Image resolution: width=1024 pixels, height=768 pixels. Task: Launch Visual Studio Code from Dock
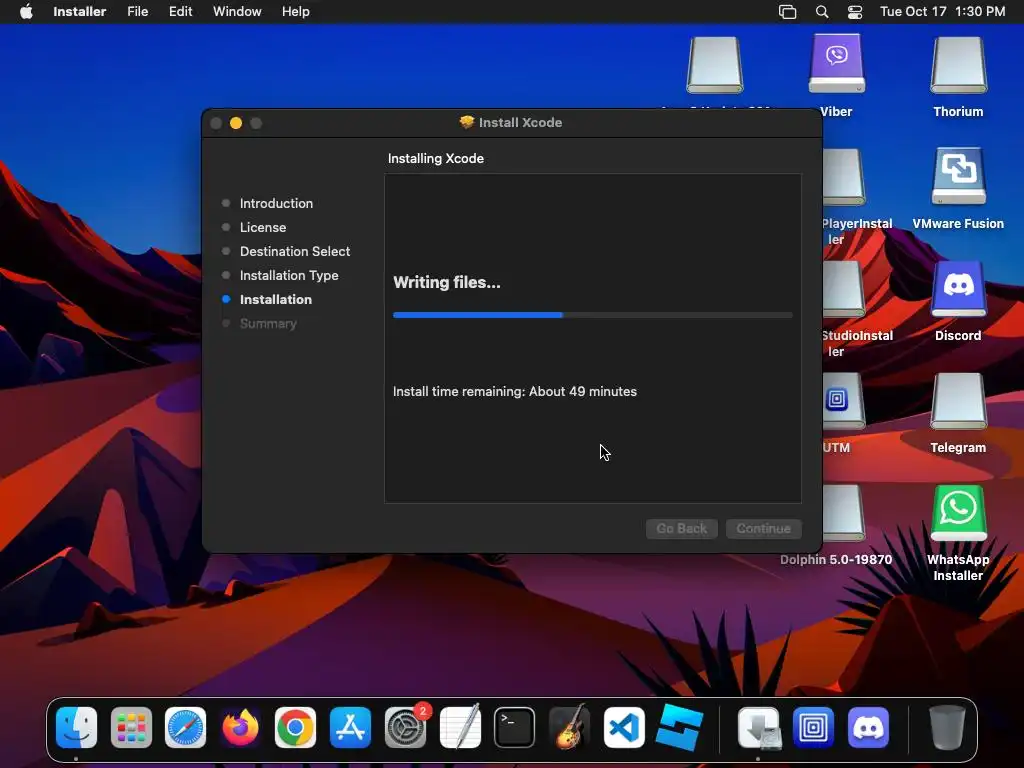(x=624, y=728)
